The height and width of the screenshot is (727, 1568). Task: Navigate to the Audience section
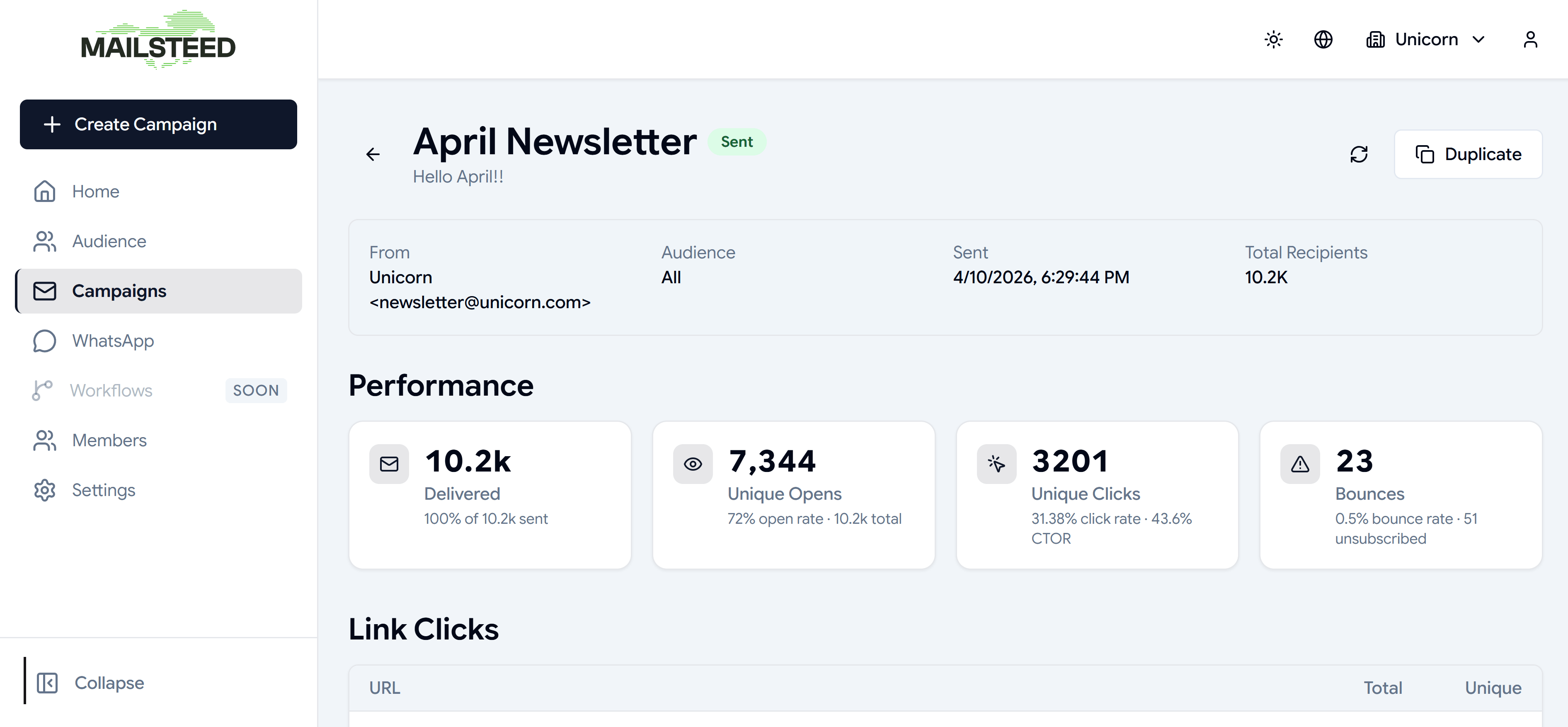pos(109,241)
